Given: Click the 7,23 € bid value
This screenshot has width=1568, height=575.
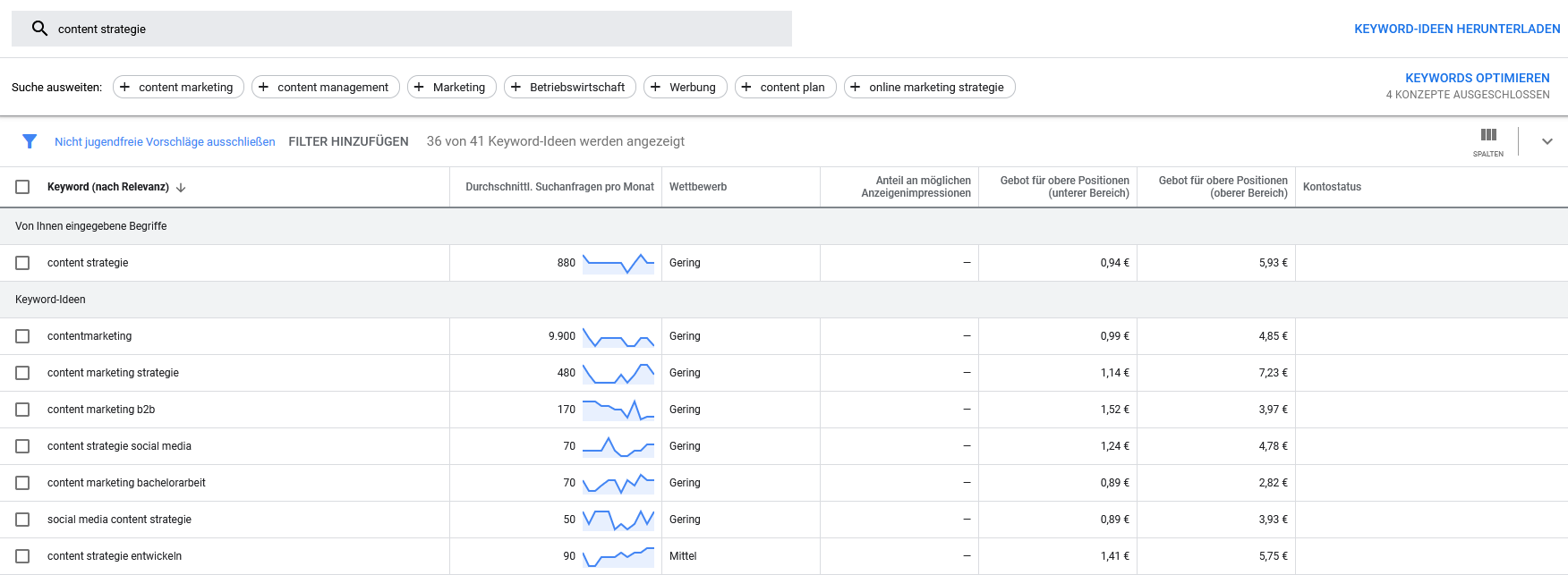Looking at the screenshot, I should [1273, 373].
